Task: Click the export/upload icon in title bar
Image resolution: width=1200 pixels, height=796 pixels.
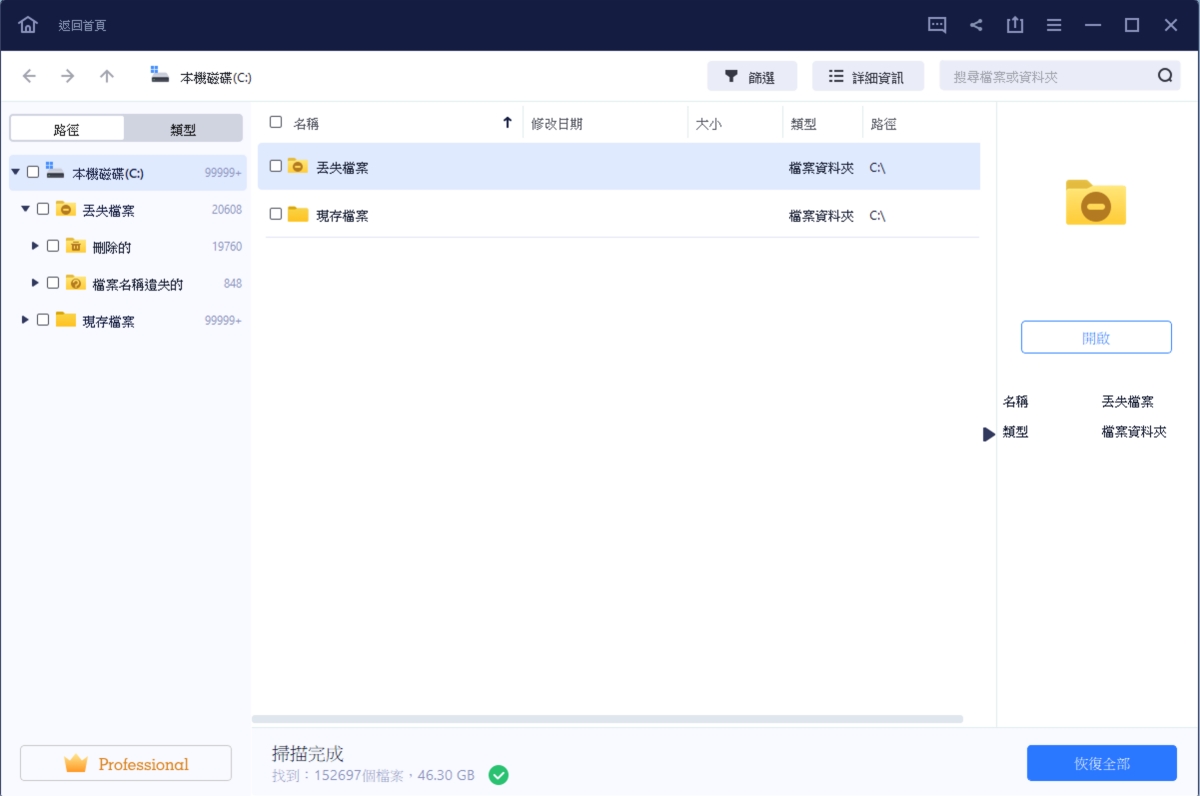Action: click(x=1015, y=25)
